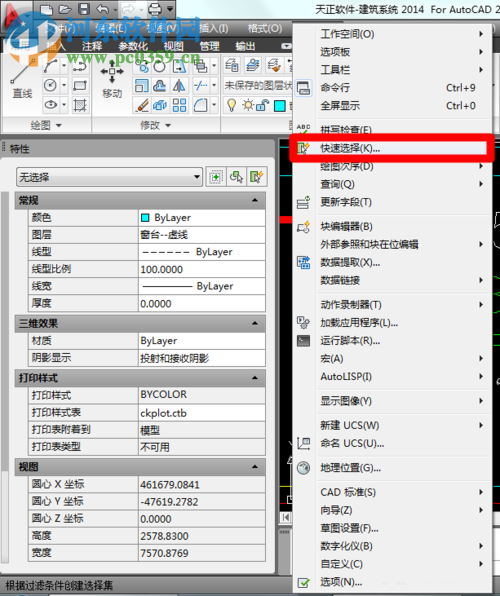Open the 工作空间(O) submenu

[391, 34]
